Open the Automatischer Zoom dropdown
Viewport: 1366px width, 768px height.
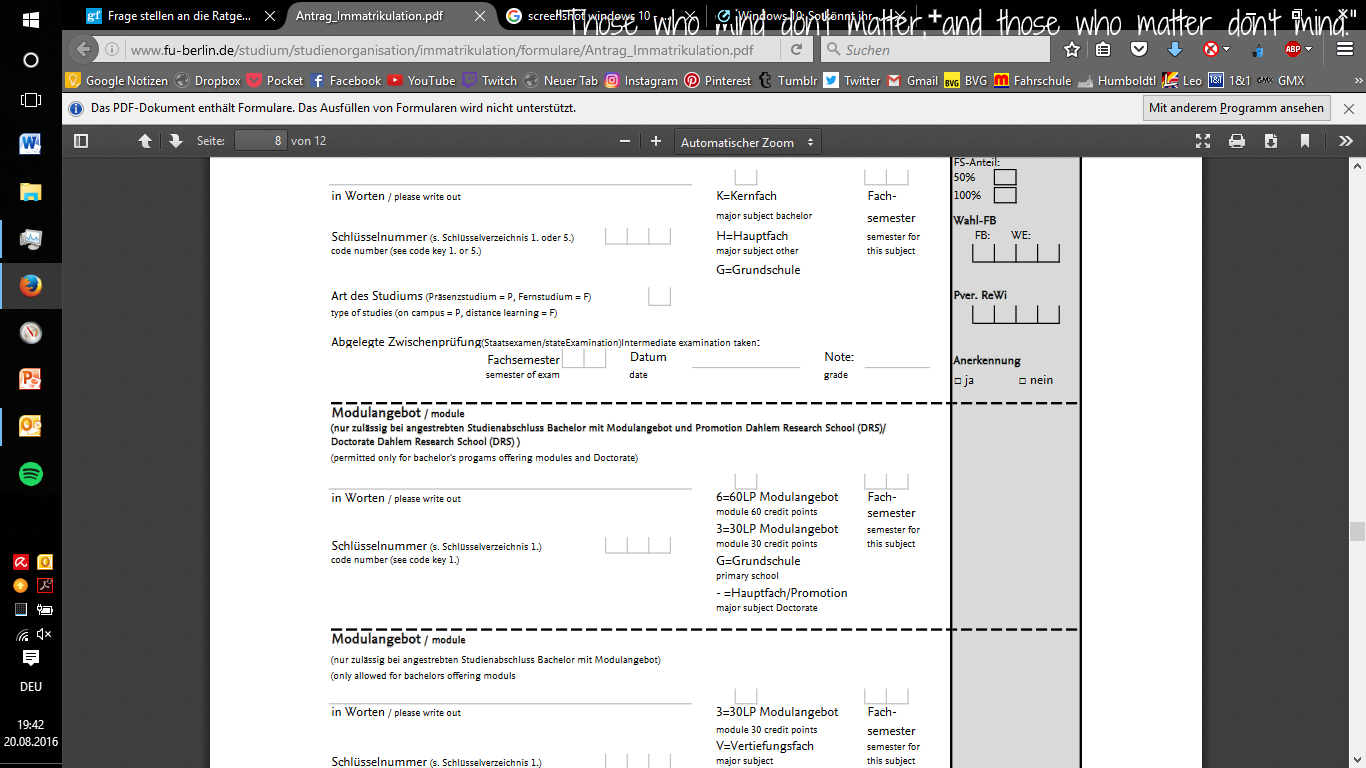click(747, 141)
